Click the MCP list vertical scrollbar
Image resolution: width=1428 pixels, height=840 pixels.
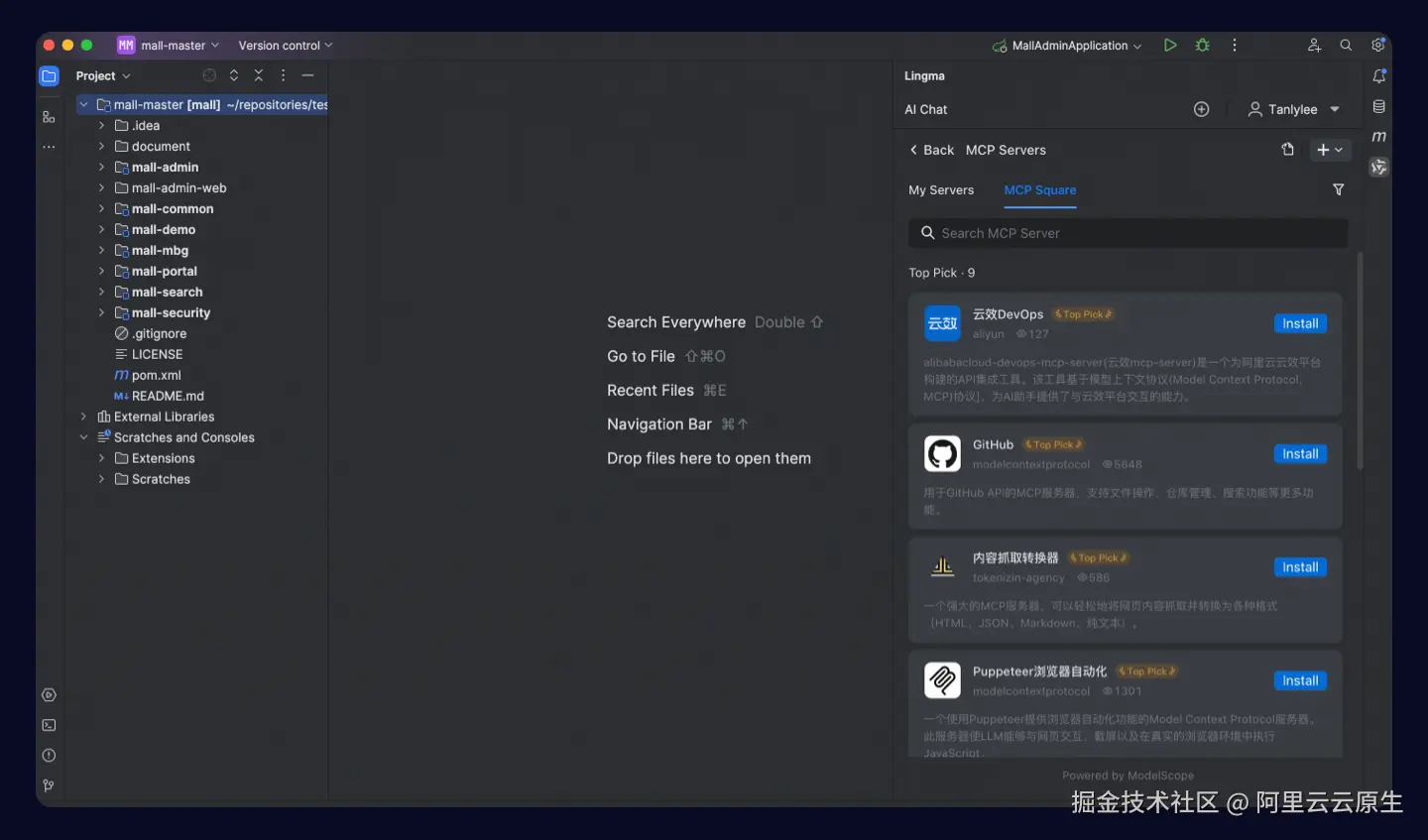click(x=1360, y=360)
